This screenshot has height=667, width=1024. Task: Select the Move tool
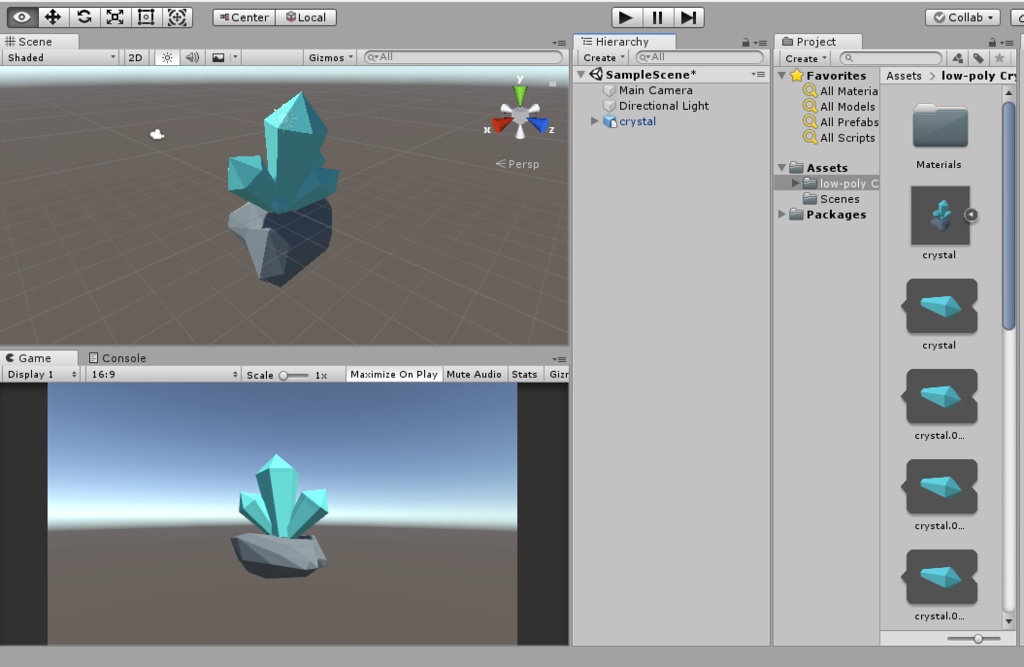(53, 17)
